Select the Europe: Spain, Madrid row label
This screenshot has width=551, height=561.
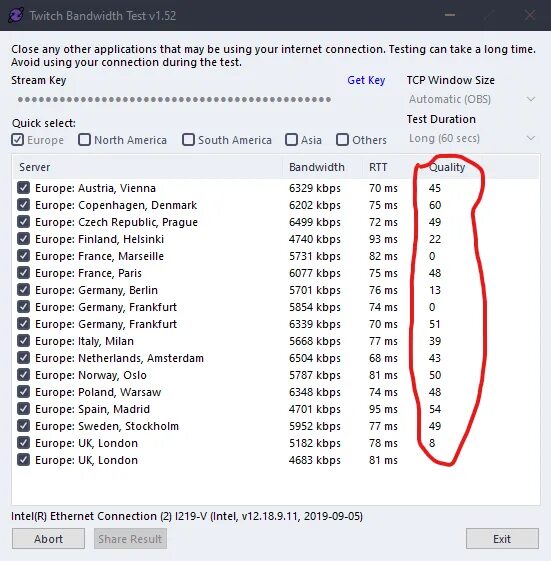pyautogui.click(x=92, y=409)
